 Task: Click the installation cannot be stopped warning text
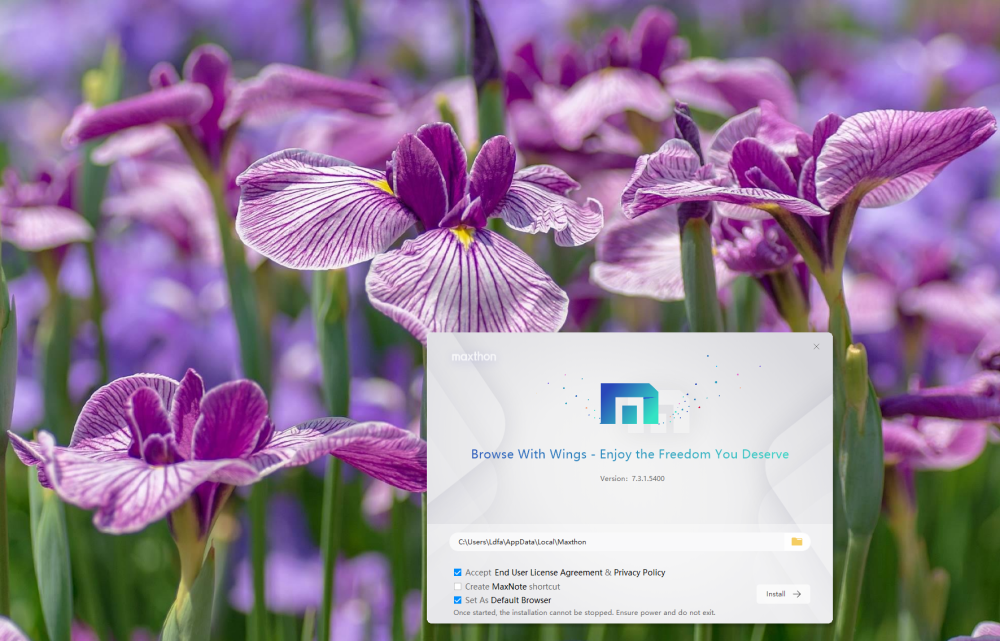[x=584, y=612]
